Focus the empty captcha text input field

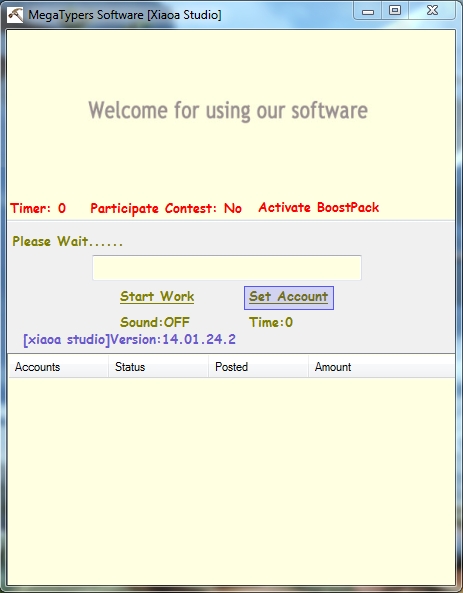[x=227, y=268]
